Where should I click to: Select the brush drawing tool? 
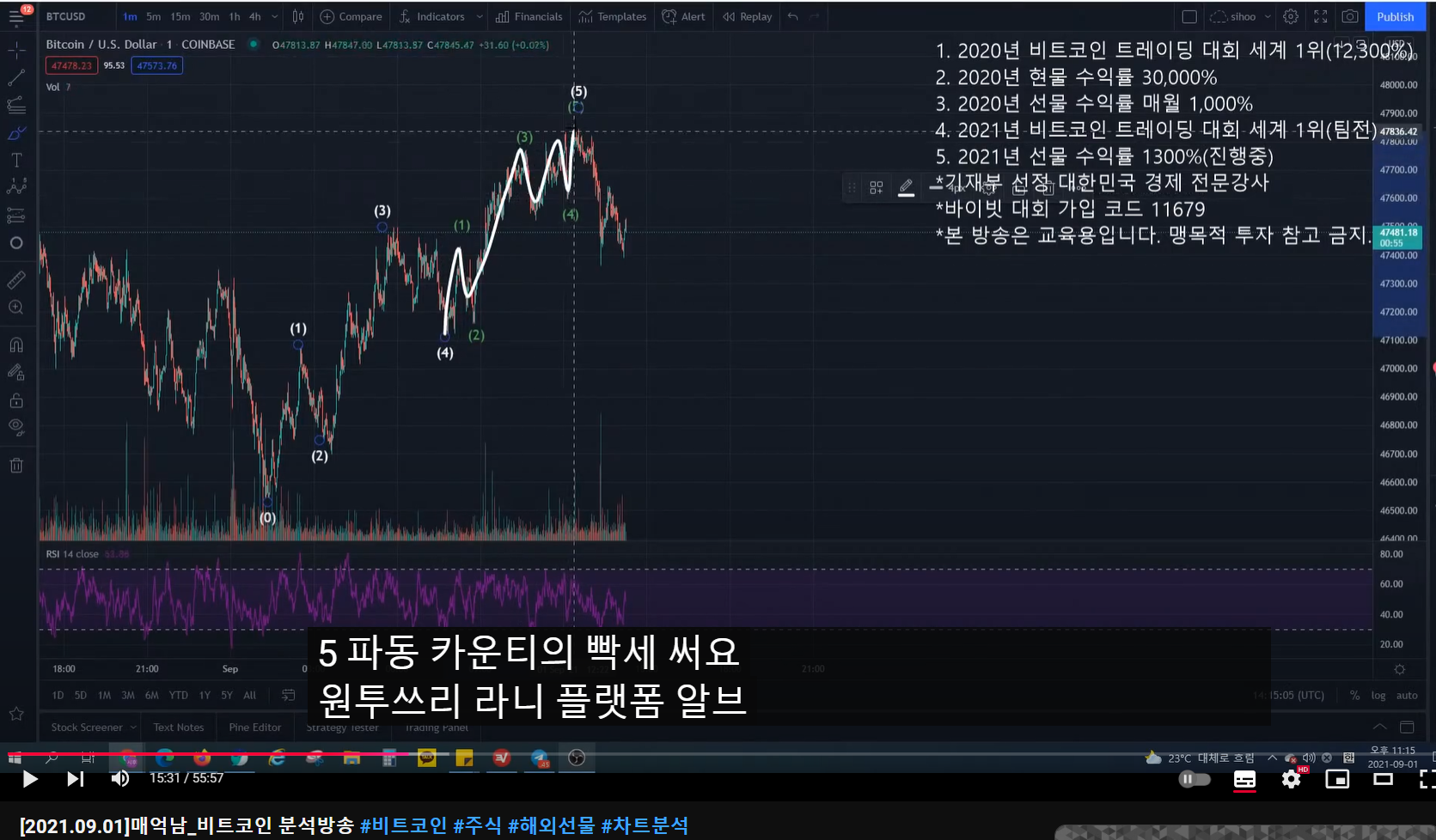pyautogui.click(x=16, y=133)
